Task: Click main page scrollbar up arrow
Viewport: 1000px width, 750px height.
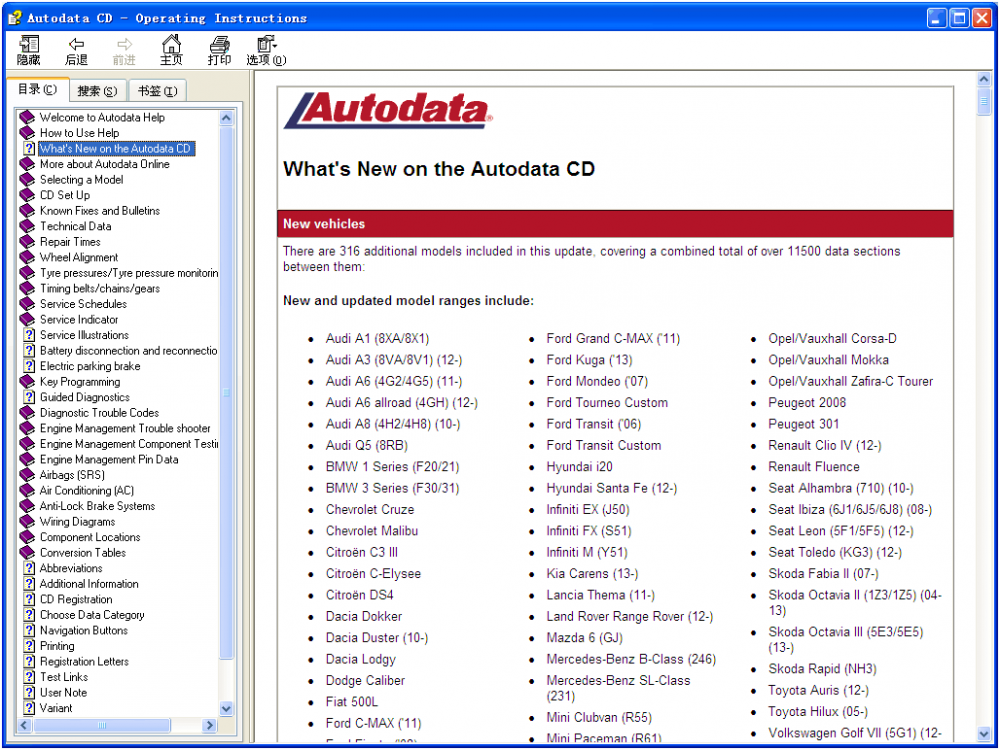Action: pyautogui.click(x=983, y=79)
